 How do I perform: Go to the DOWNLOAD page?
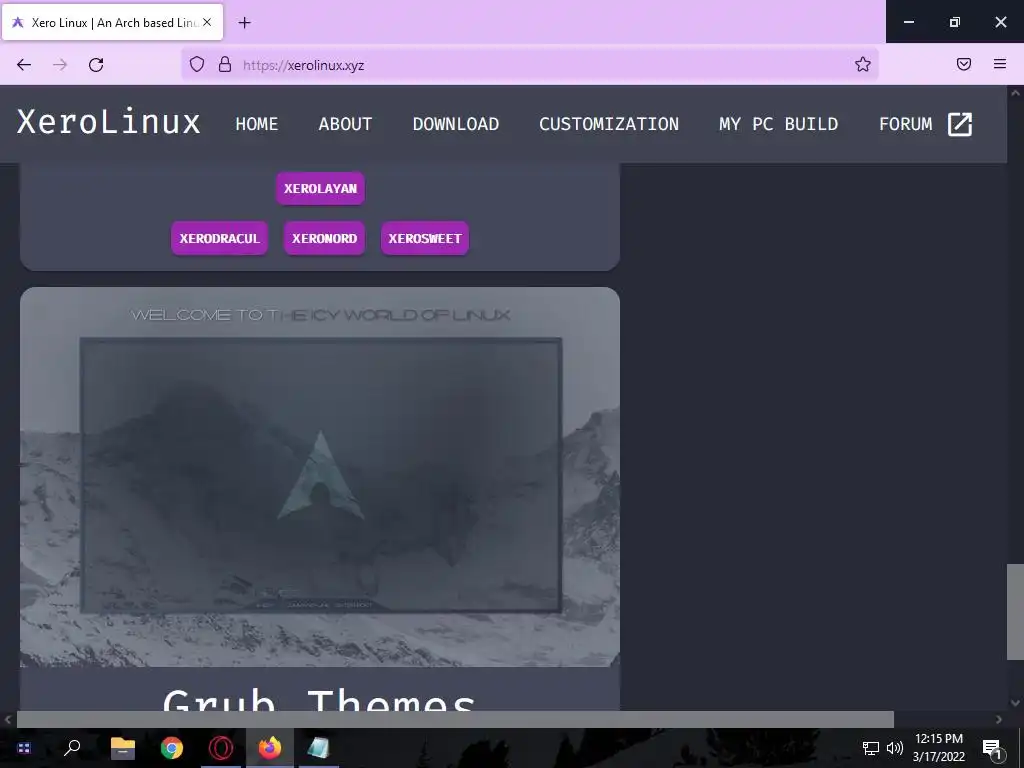(x=456, y=123)
